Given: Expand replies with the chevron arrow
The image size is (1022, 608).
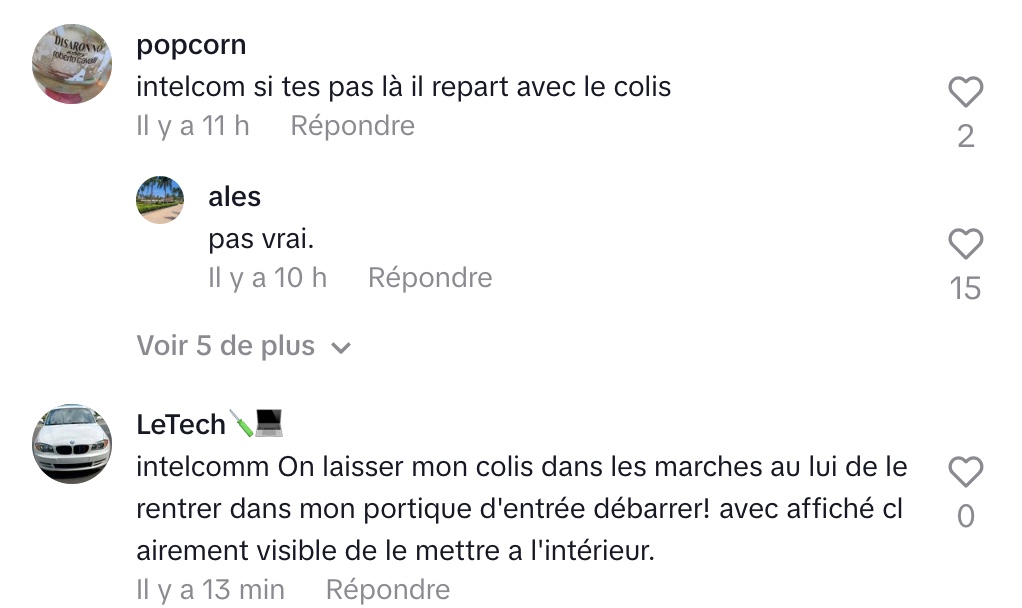Looking at the screenshot, I should tap(341, 348).
